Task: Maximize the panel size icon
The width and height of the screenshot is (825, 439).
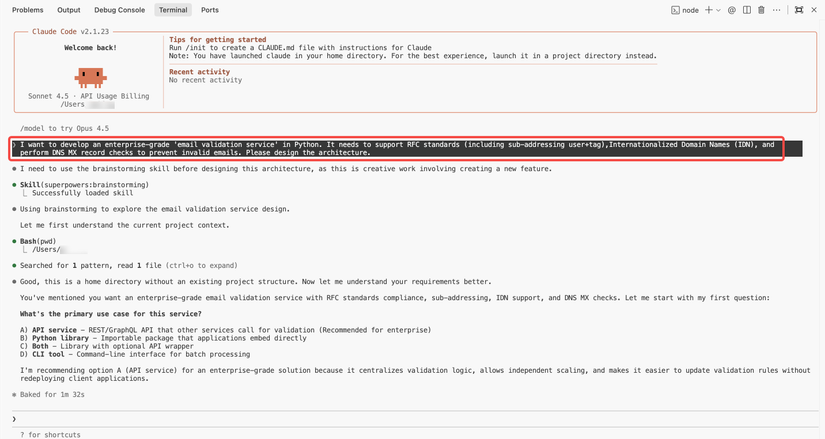Action: click(x=799, y=10)
